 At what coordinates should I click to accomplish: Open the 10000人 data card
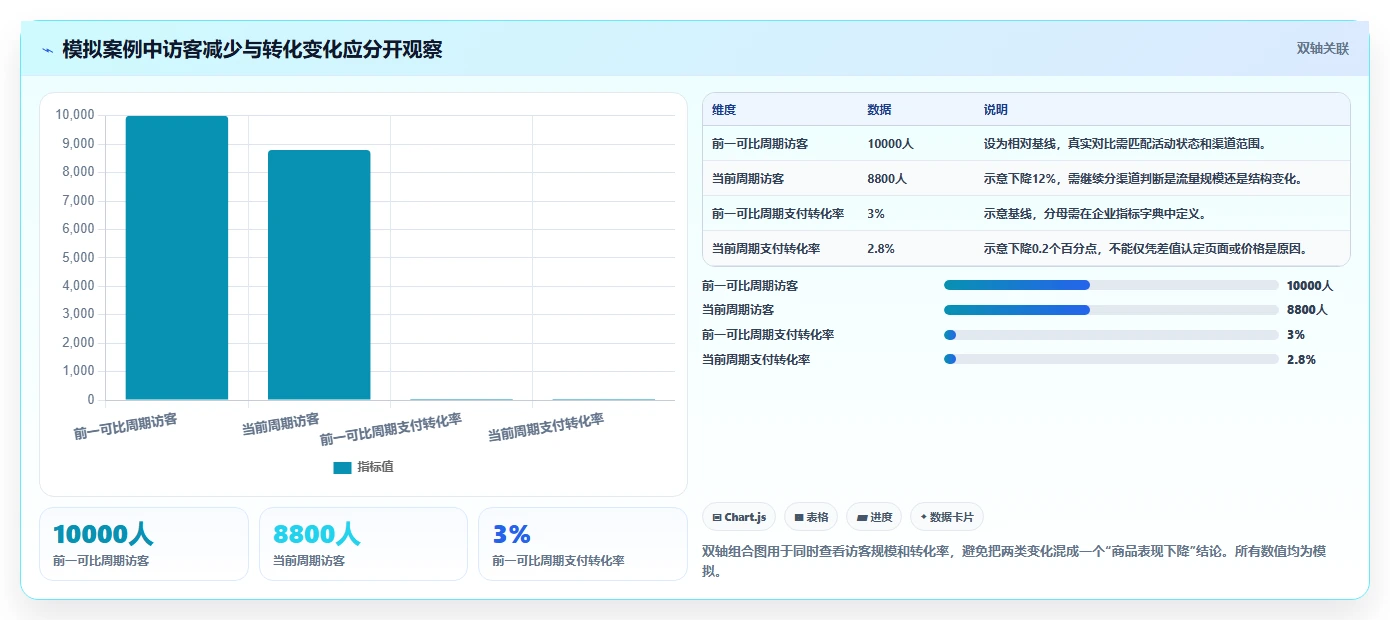pyautogui.click(x=144, y=544)
